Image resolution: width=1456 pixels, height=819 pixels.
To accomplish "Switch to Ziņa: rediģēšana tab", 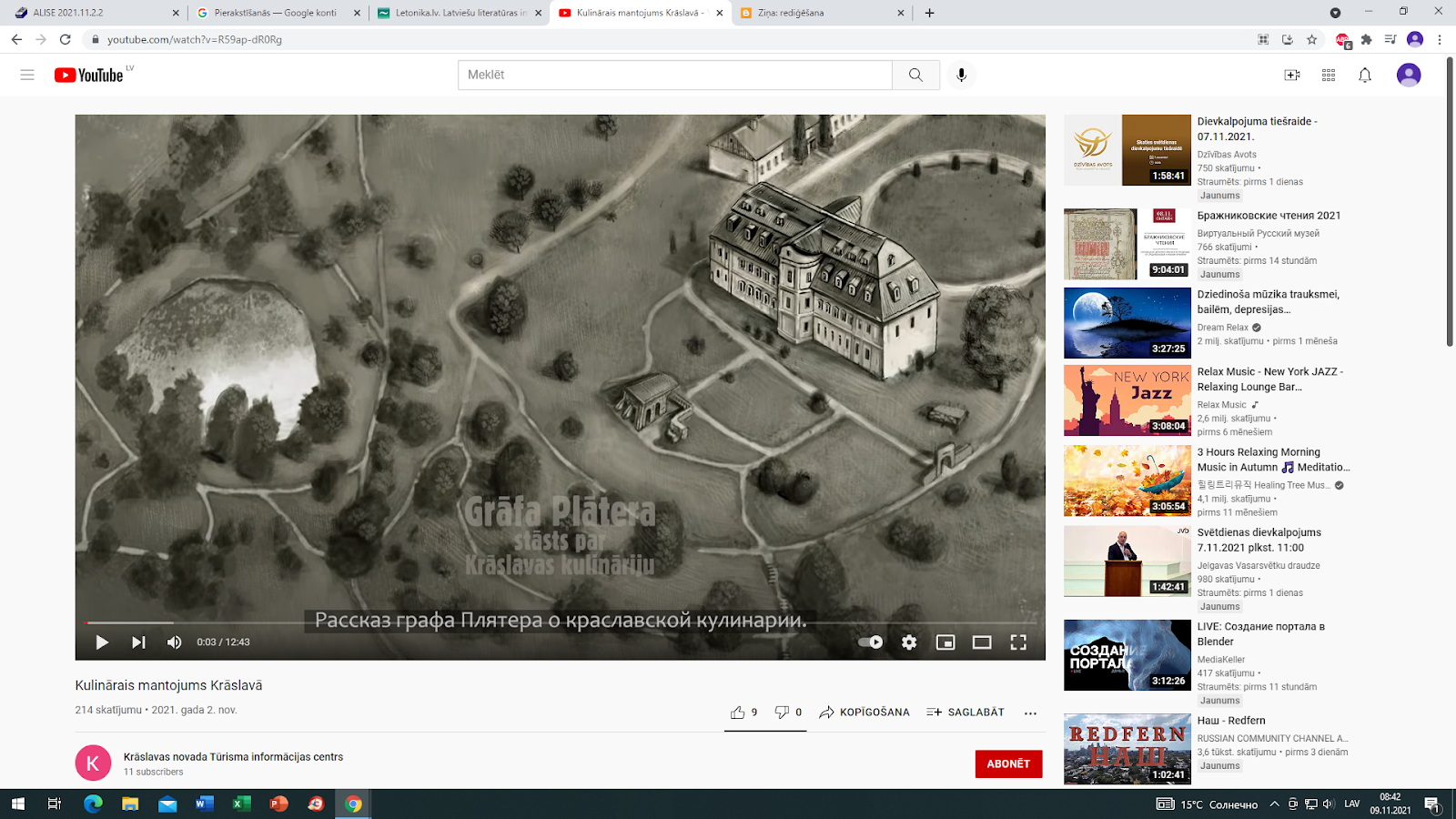I will pyautogui.click(x=822, y=13).
